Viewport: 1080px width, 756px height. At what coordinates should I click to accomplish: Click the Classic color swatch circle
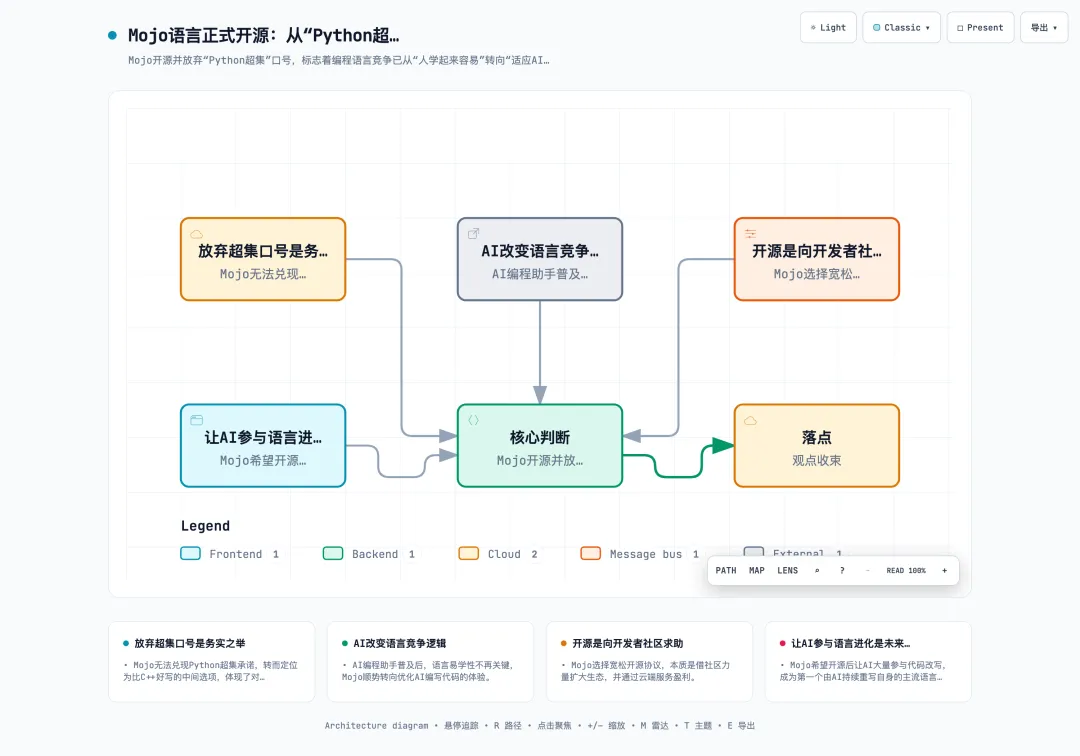point(876,28)
